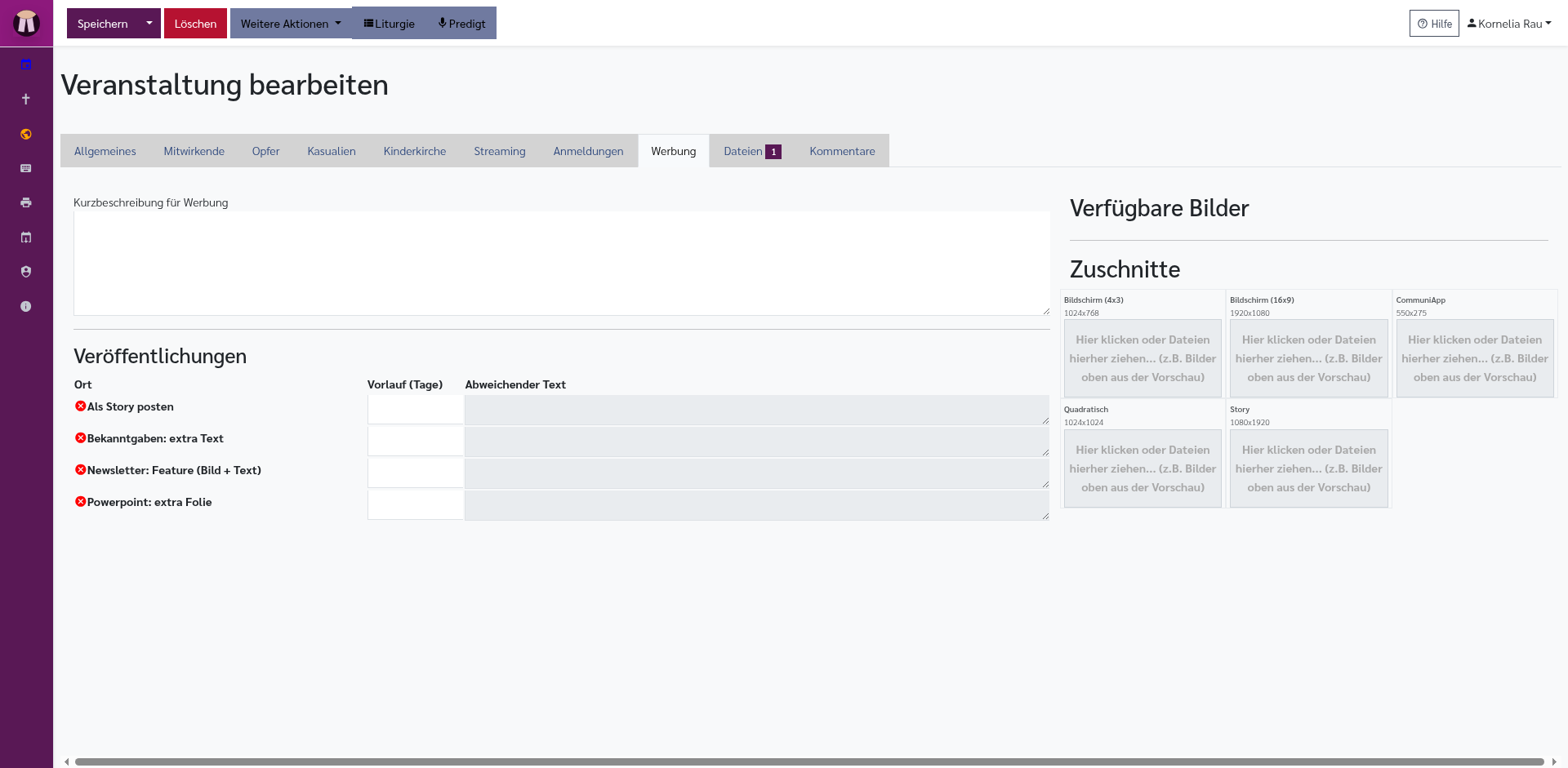The width and height of the screenshot is (1568, 768).
Task: Click the Newsletter: Feature (Bild + Text) label
Action: pyautogui.click(x=174, y=470)
